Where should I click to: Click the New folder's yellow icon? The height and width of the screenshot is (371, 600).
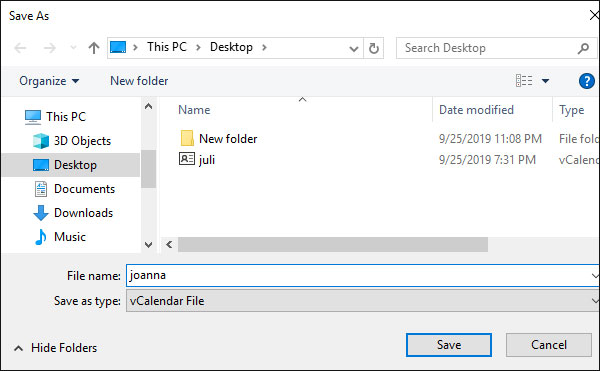(187, 138)
